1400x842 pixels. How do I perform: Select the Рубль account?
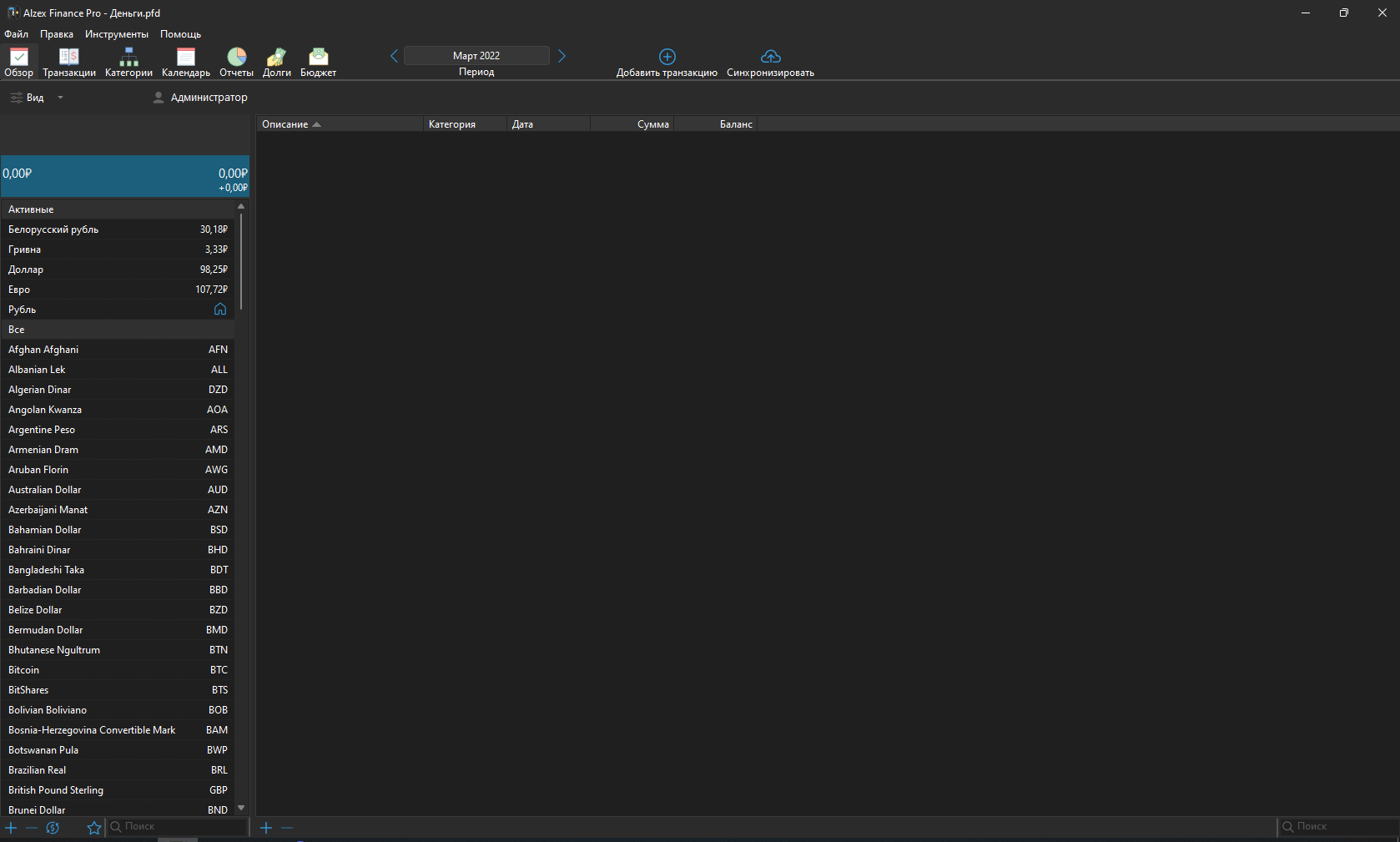(x=117, y=310)
